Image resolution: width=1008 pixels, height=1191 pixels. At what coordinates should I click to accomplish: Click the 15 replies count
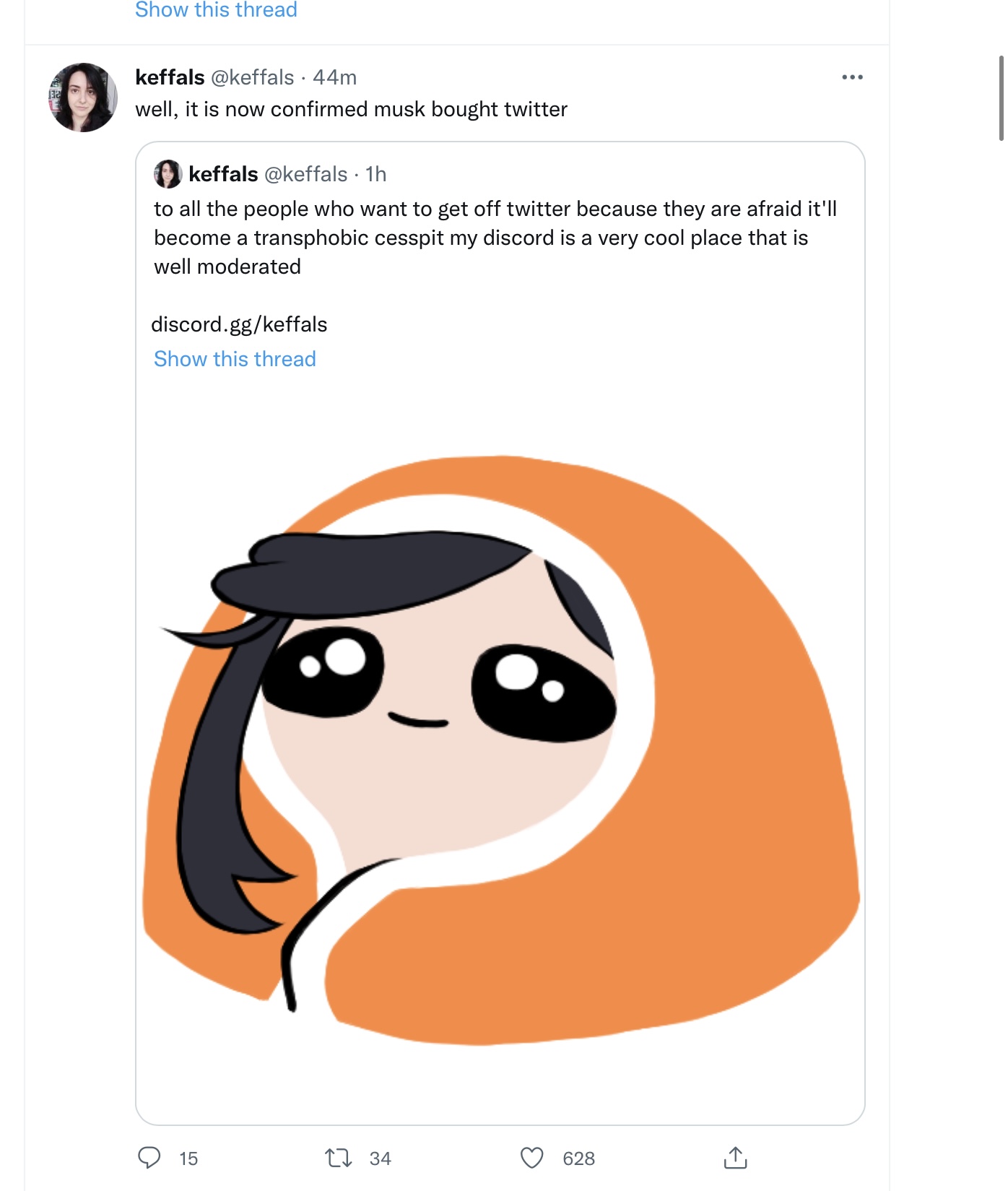coord(188,1158)
